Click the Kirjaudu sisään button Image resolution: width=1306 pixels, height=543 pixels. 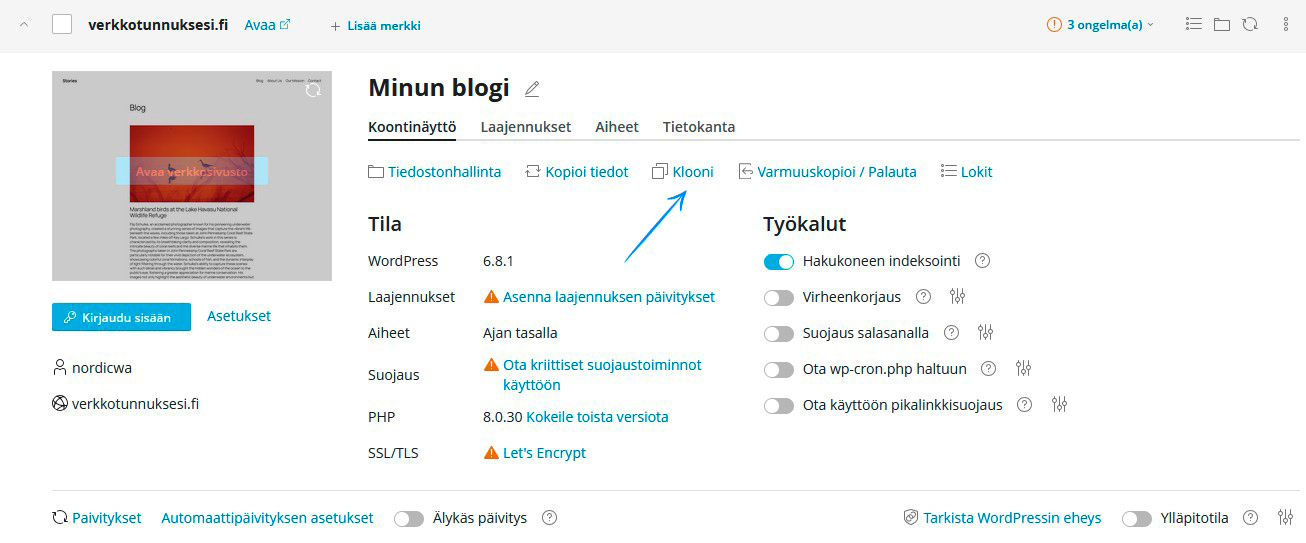pyautogui.click(x=121, y=317)
